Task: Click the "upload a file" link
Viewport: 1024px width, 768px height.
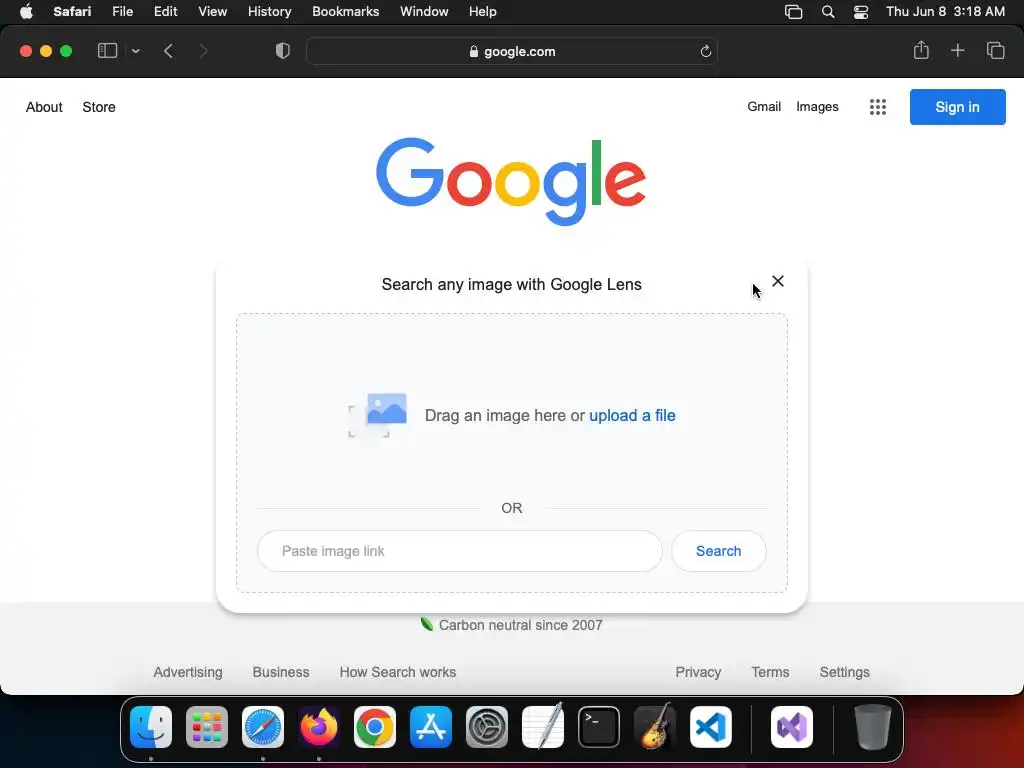Action: pyautogui.click(x=632, y=415)
